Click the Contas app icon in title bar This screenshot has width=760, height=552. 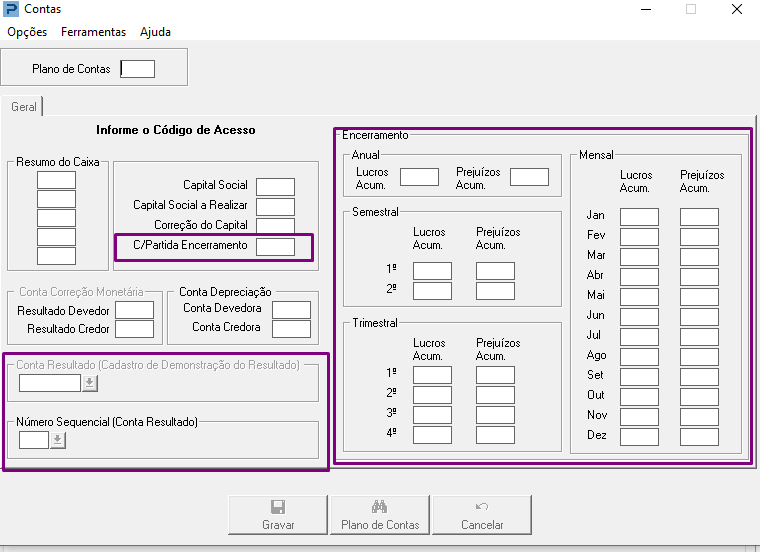tap(11, 9)
